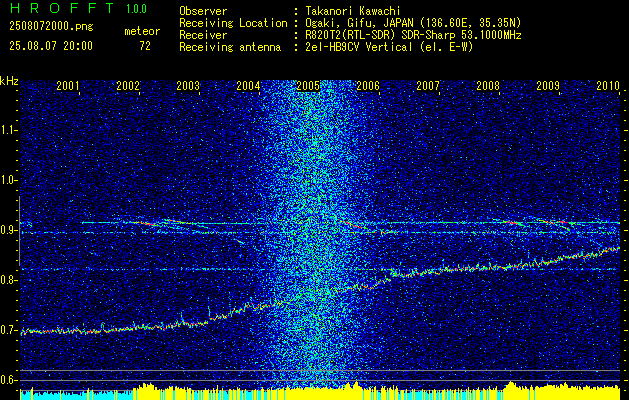Select receiver text R820T2(RTL-SDR) SDR-Sharp 53.1000MHz
Screen dimensions: 629x400
pyautogui.click(x=413, y=35)
